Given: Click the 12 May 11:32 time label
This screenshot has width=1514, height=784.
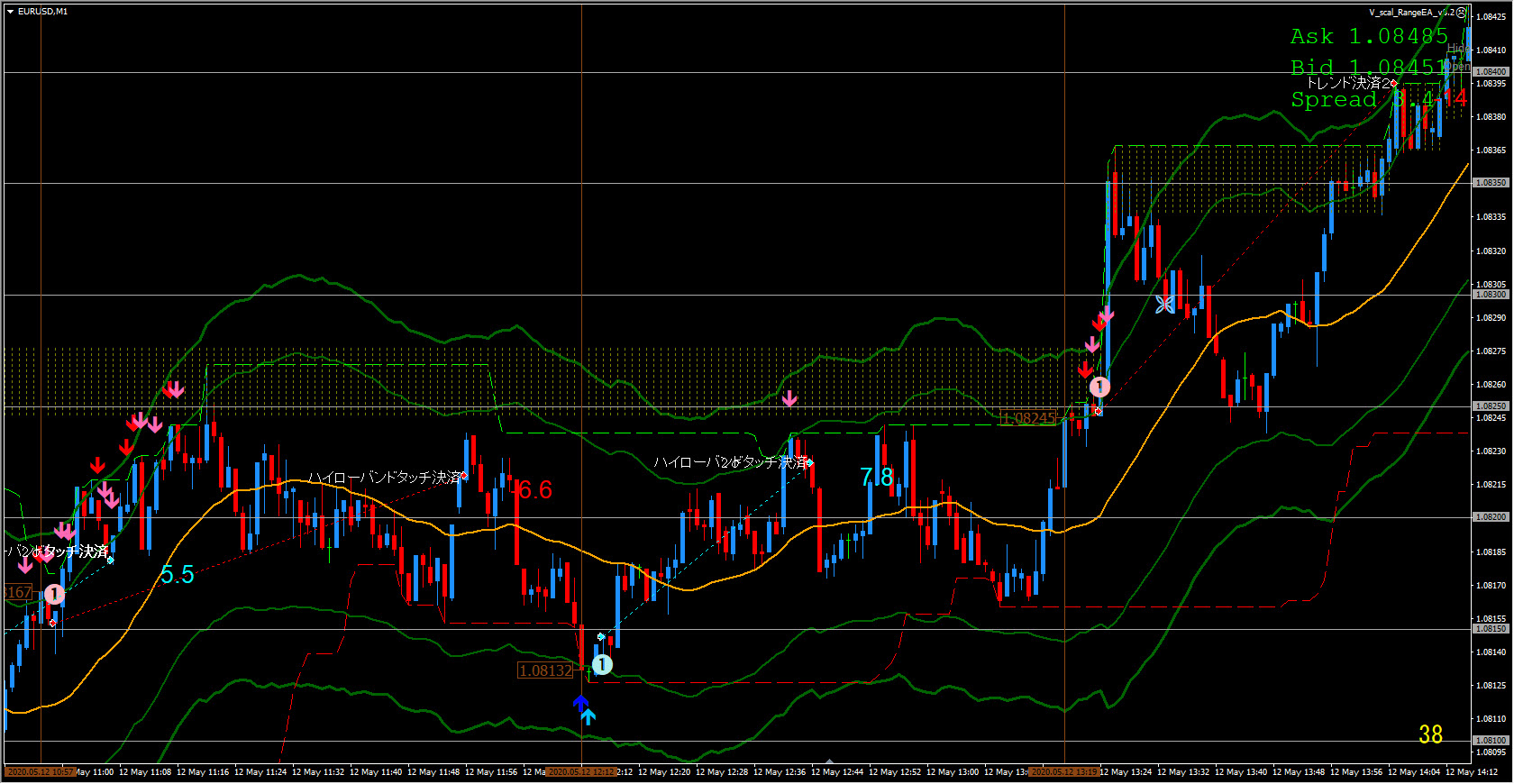Looking at the screenshot, I should coord(318,772).
